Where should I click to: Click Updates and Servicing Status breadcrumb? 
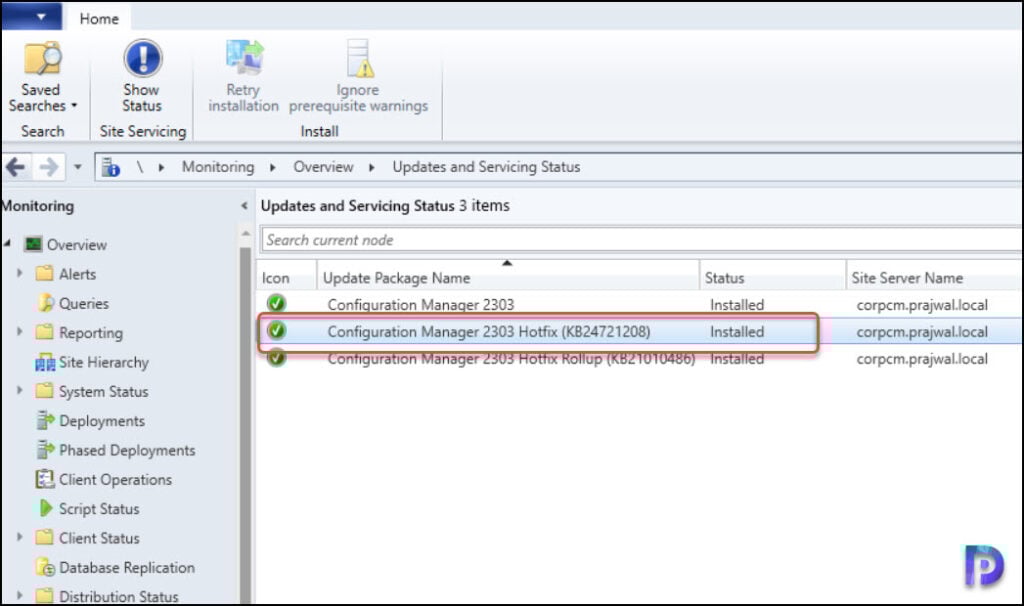pos(486,167)
